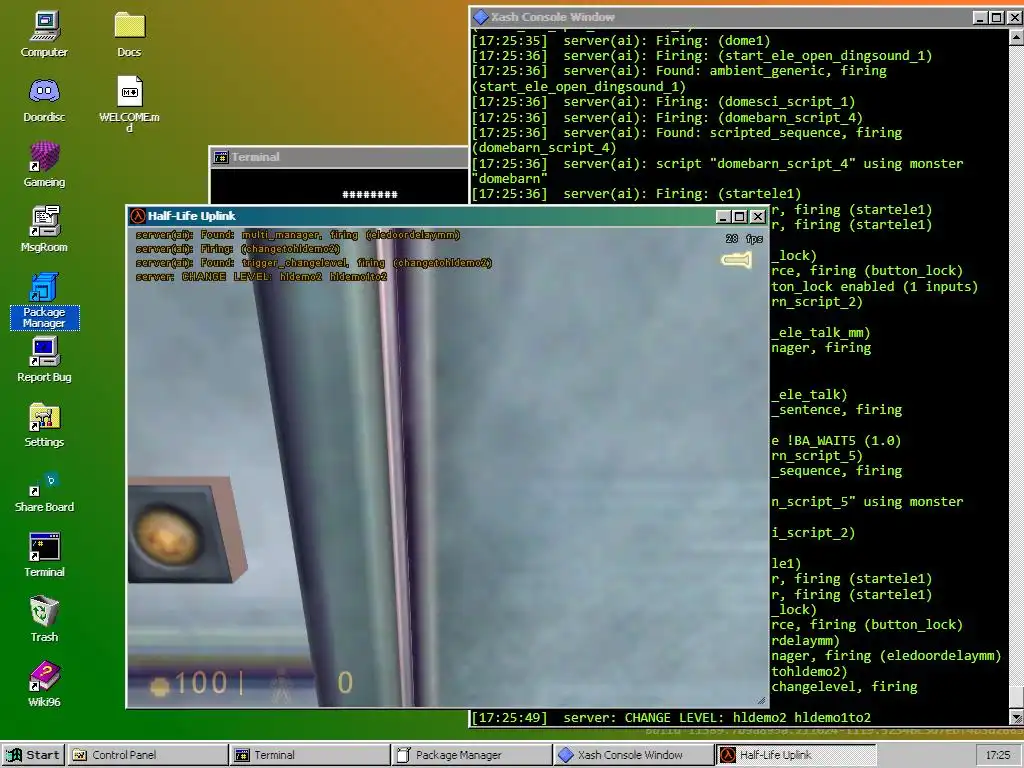Open the Gameing desktop shortcut
Viewport: 1024px width, 768px height.
(x=44, y=165)
